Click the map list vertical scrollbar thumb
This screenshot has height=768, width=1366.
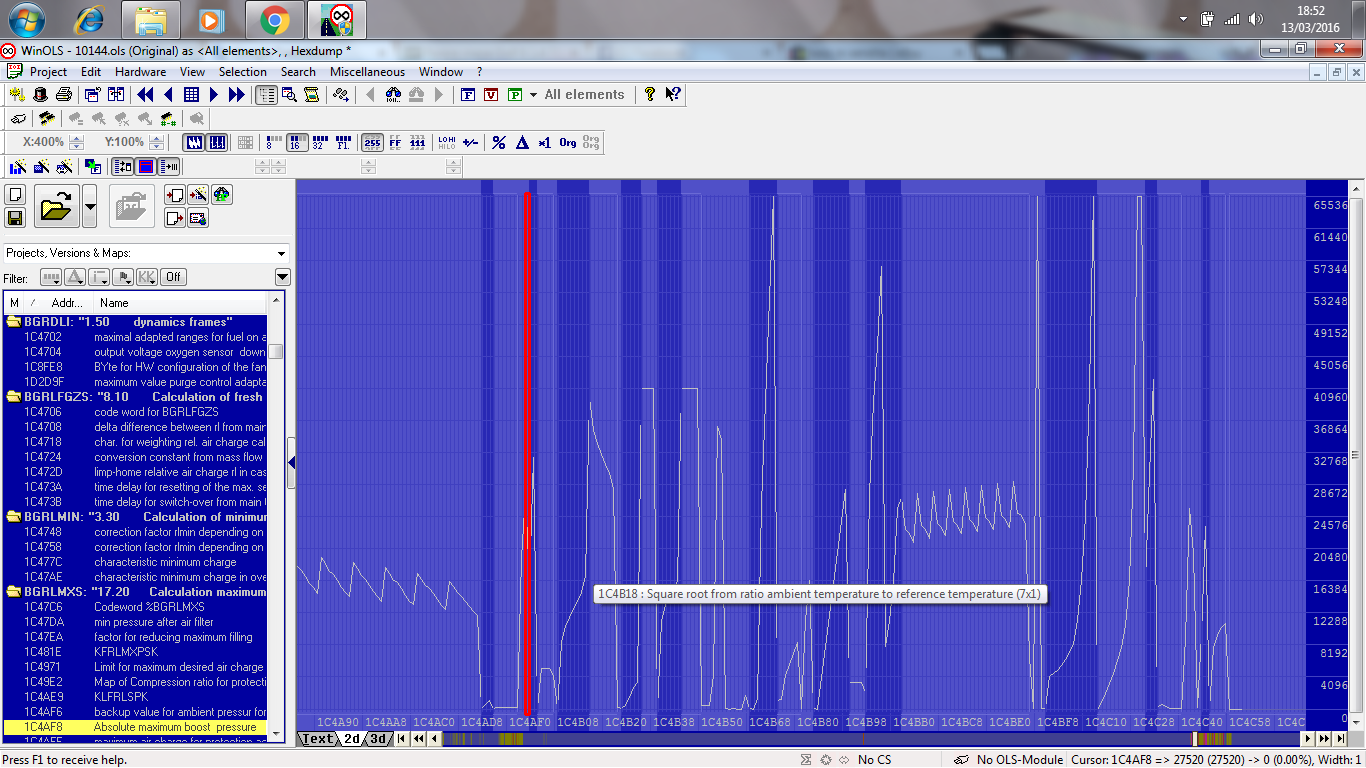point(275,351)
